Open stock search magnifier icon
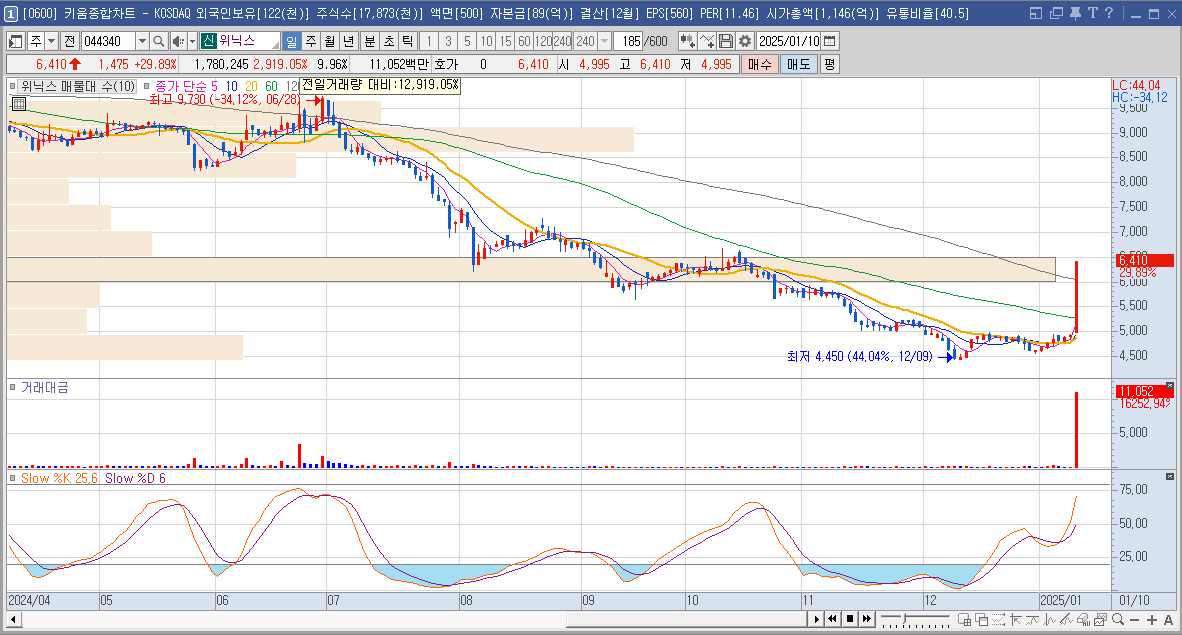 [158, 41]
